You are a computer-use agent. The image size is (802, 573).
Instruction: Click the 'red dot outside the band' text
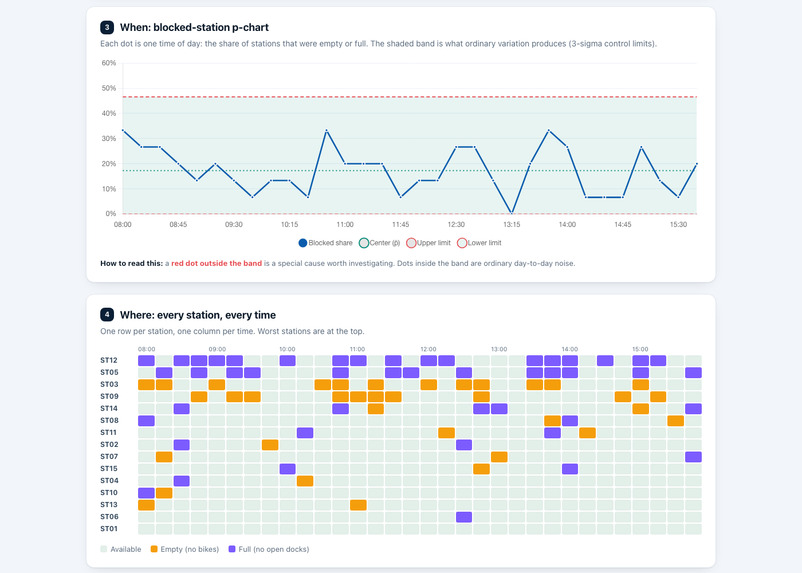pyautogui.click(x=216, y=263)
